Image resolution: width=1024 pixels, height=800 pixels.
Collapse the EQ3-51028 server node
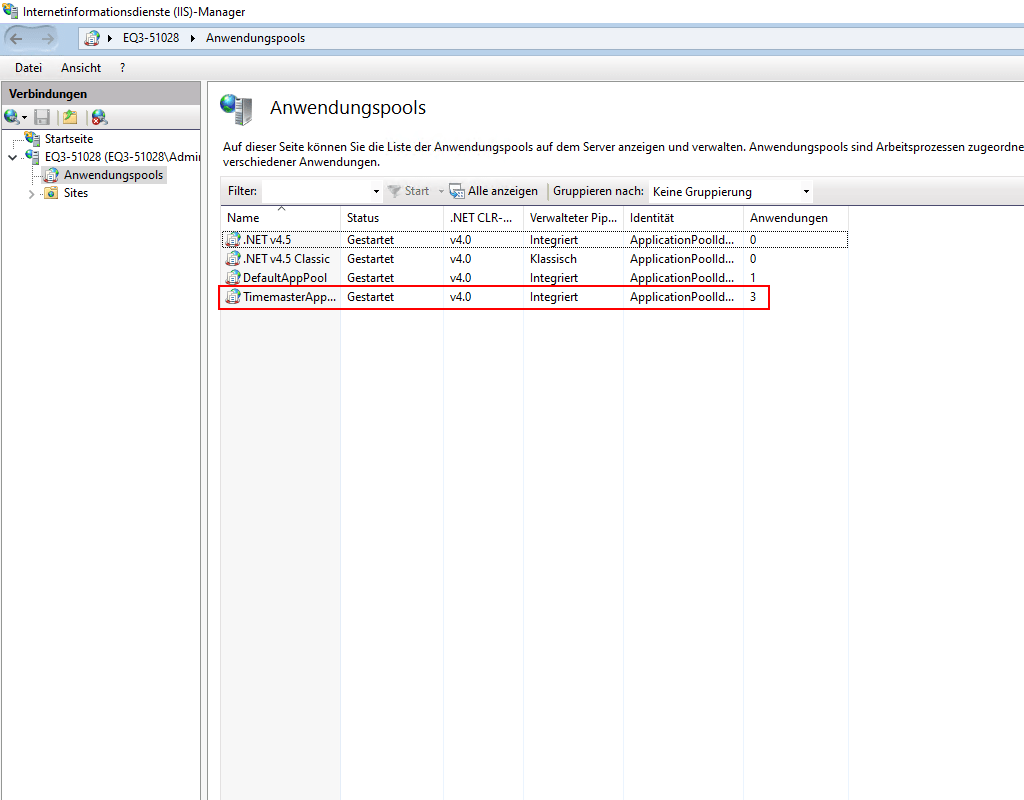(12, 157)
